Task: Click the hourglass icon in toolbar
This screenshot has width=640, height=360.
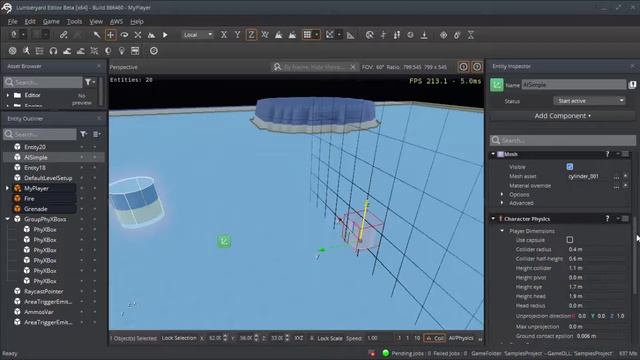Action: (471, 35)
